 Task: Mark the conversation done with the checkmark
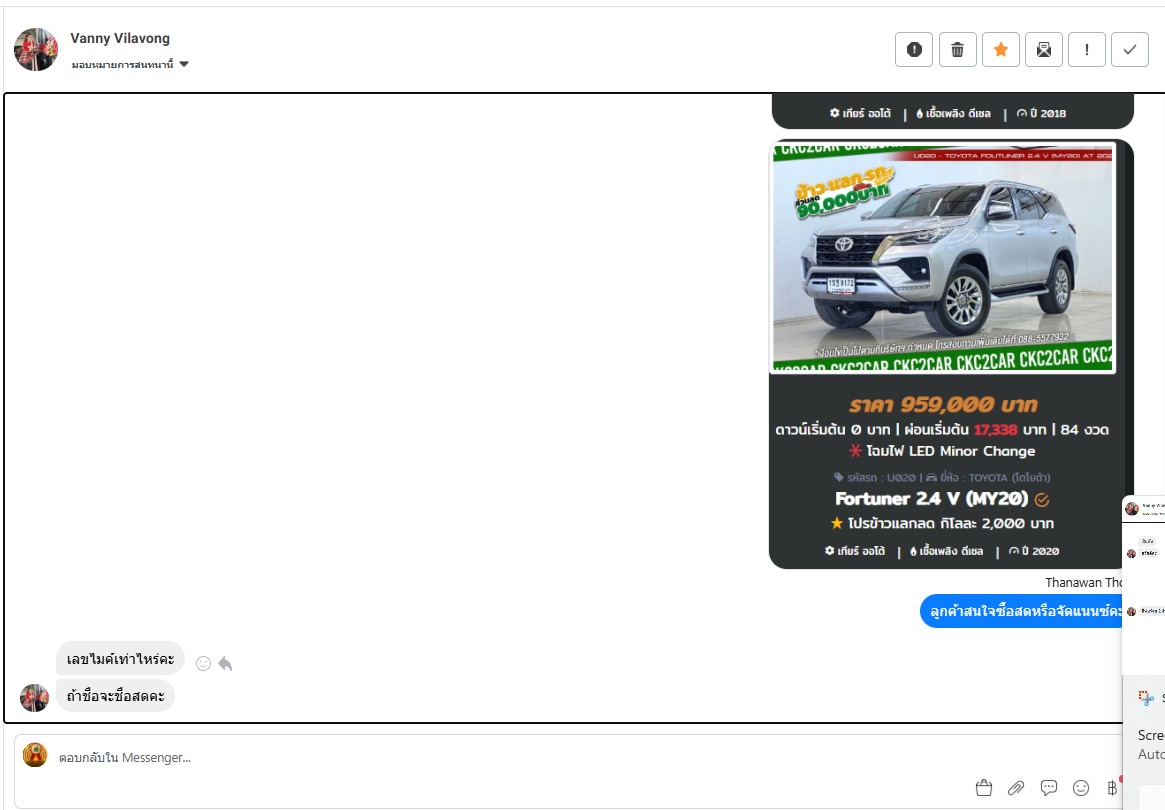(1130, 50)
